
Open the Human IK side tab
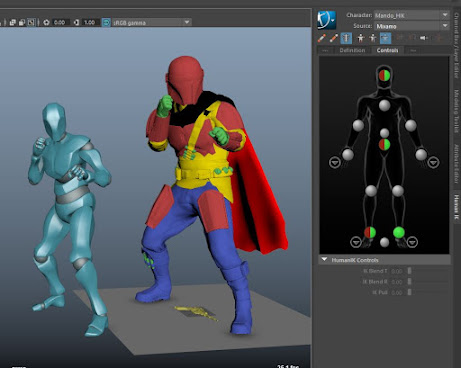(457, 207)
